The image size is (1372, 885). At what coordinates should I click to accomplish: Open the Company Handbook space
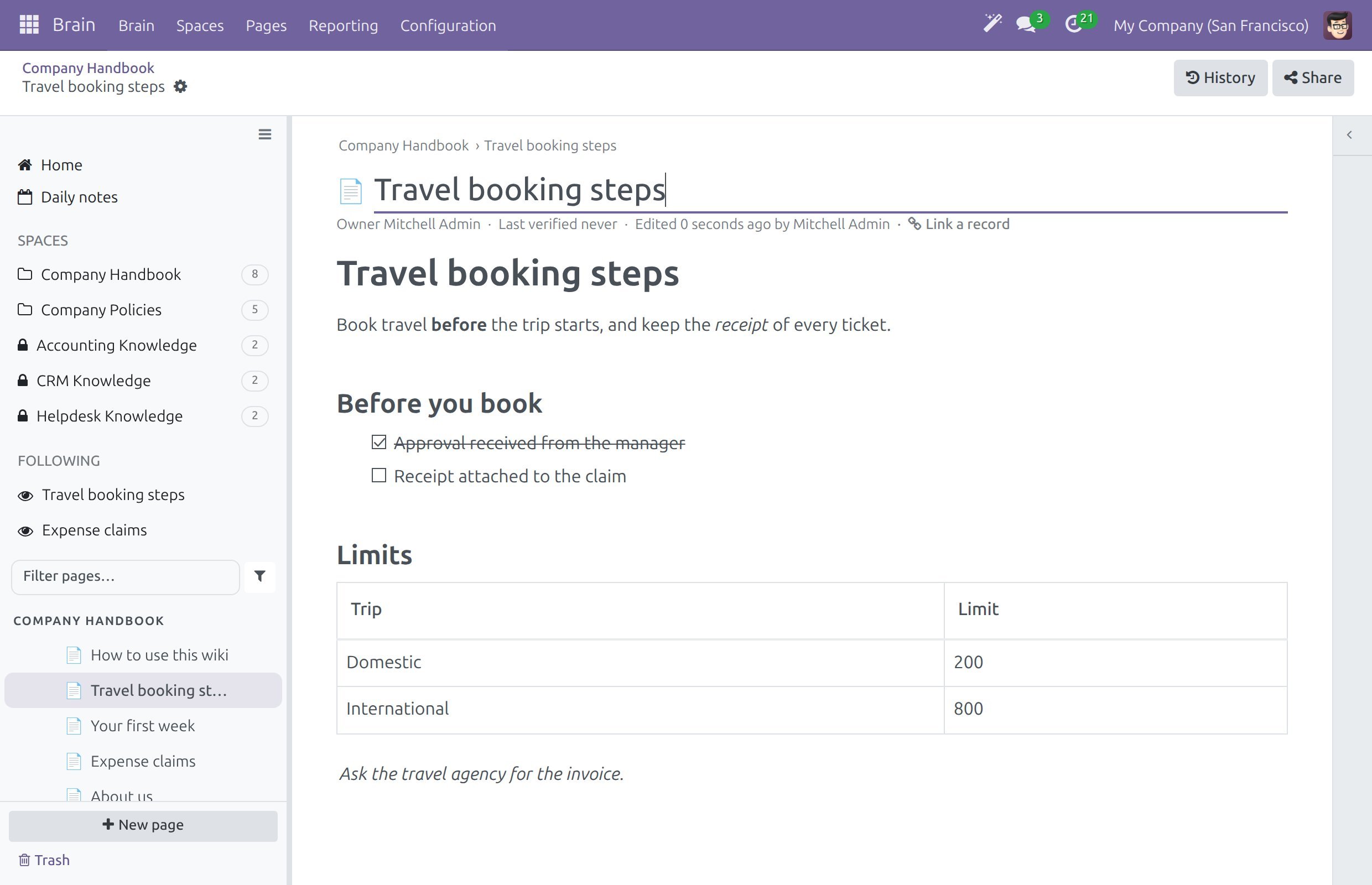click(x=143, y=275)
